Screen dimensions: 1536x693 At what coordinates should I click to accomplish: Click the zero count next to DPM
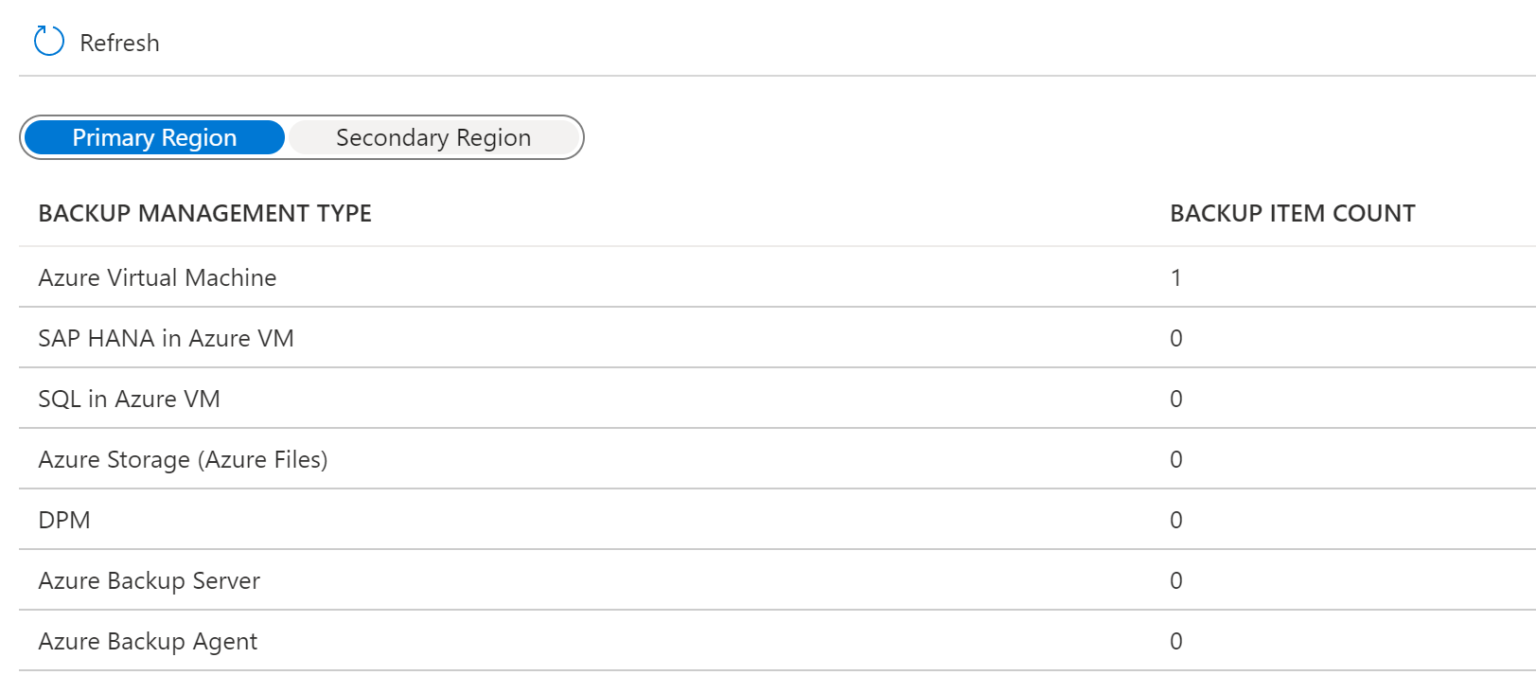pyautogui.click(x=1176, y=519)
